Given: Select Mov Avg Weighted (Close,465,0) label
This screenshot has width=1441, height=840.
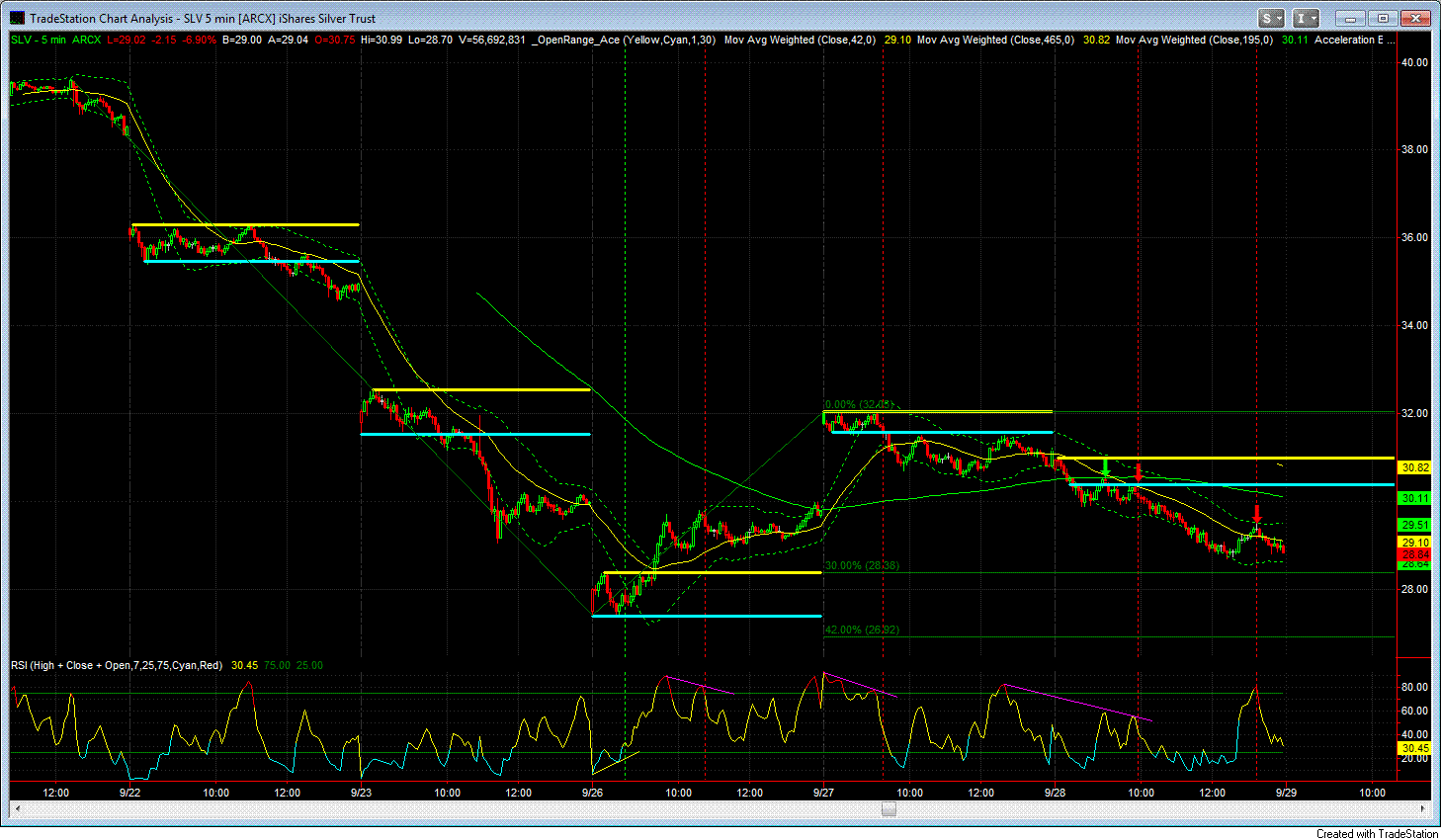Looking at the screenshot, I should (996, 40).
